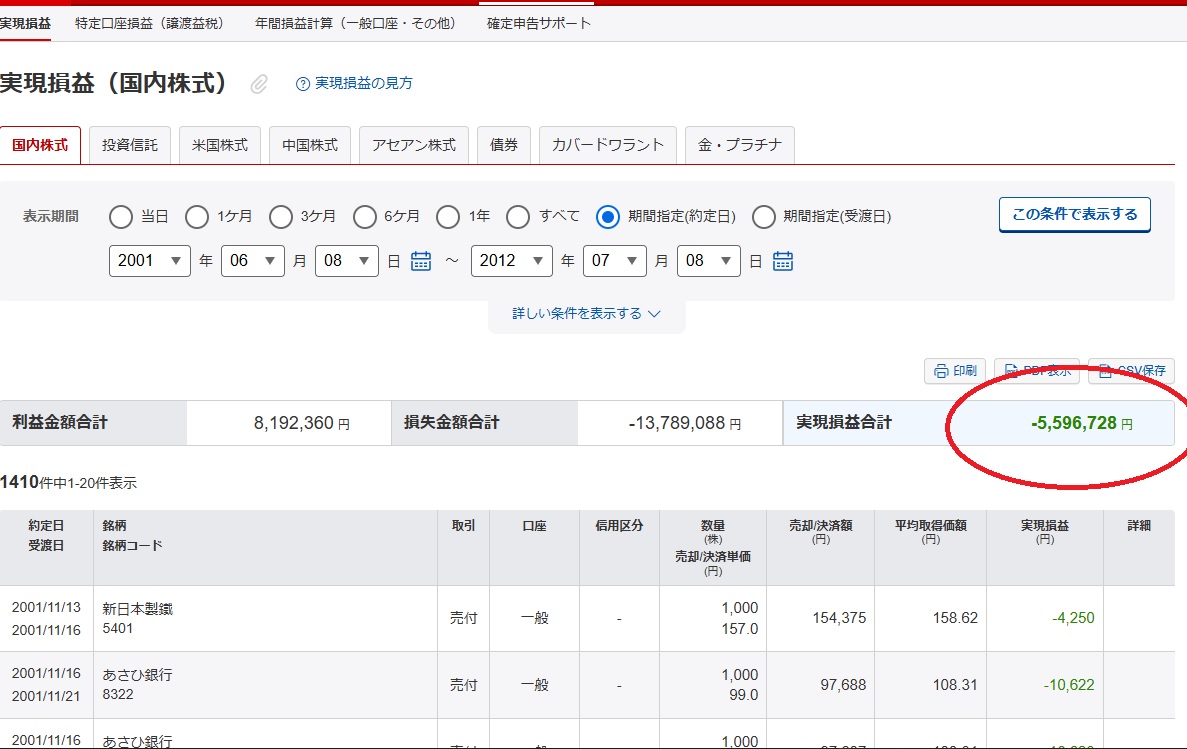Click the CSV保存 file icon
This screenshot has height=749, width=1187.
(1105, 371)
